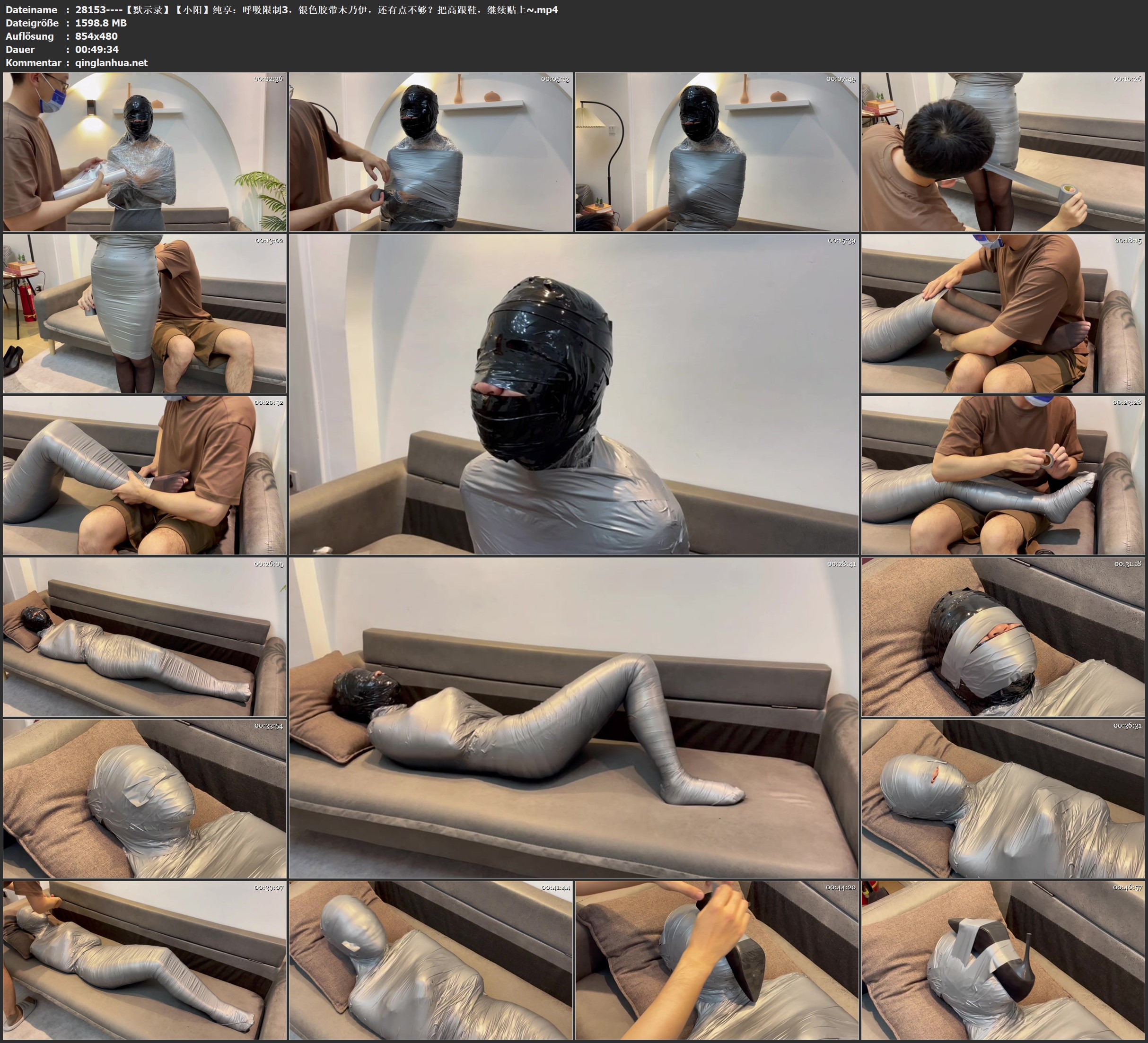Open the frame marked 00:05:13
Image resolution: width=1148 pixels, height=1043 pixels.
click(430, 152)
